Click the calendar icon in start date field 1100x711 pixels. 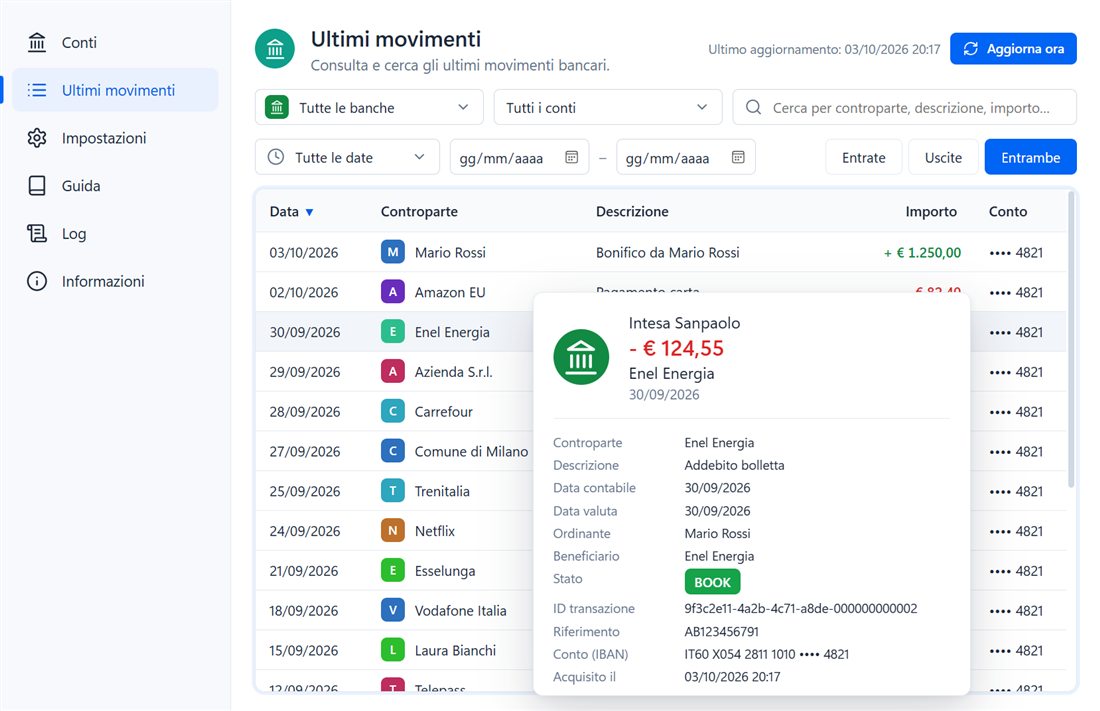pyautogui.click(x=572, y=157)
